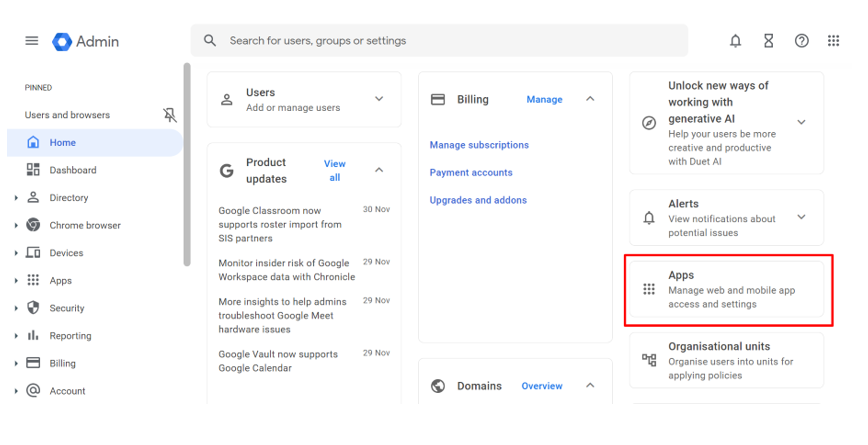Screen dimensions: 868x445
Task: Click the generative AI compass icon
Action: tap(649, 123)
